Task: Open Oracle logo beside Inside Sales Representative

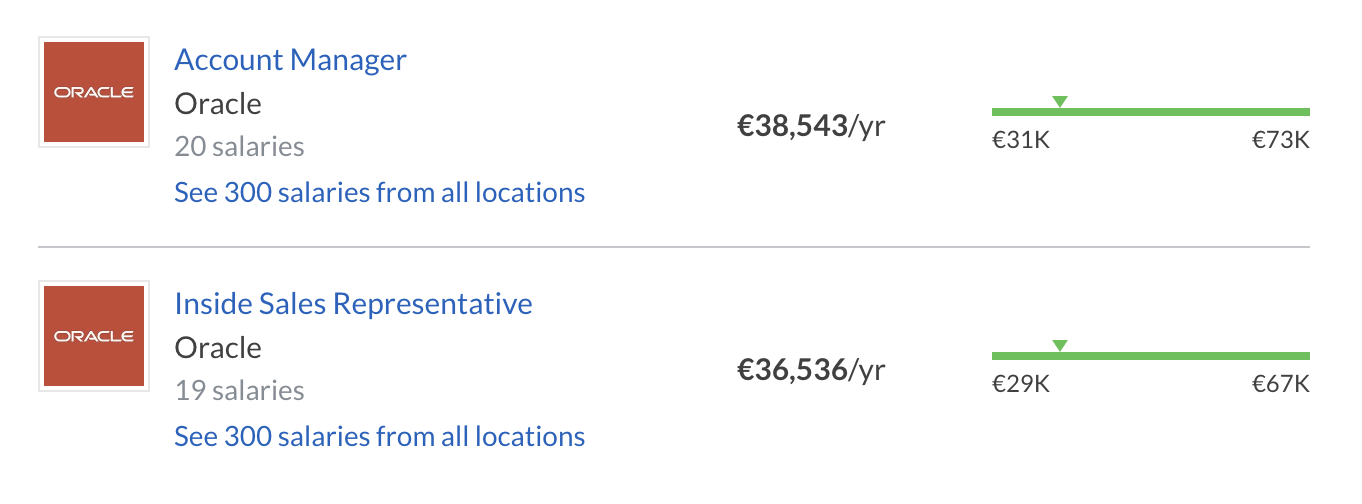Action: click(94, 336)
